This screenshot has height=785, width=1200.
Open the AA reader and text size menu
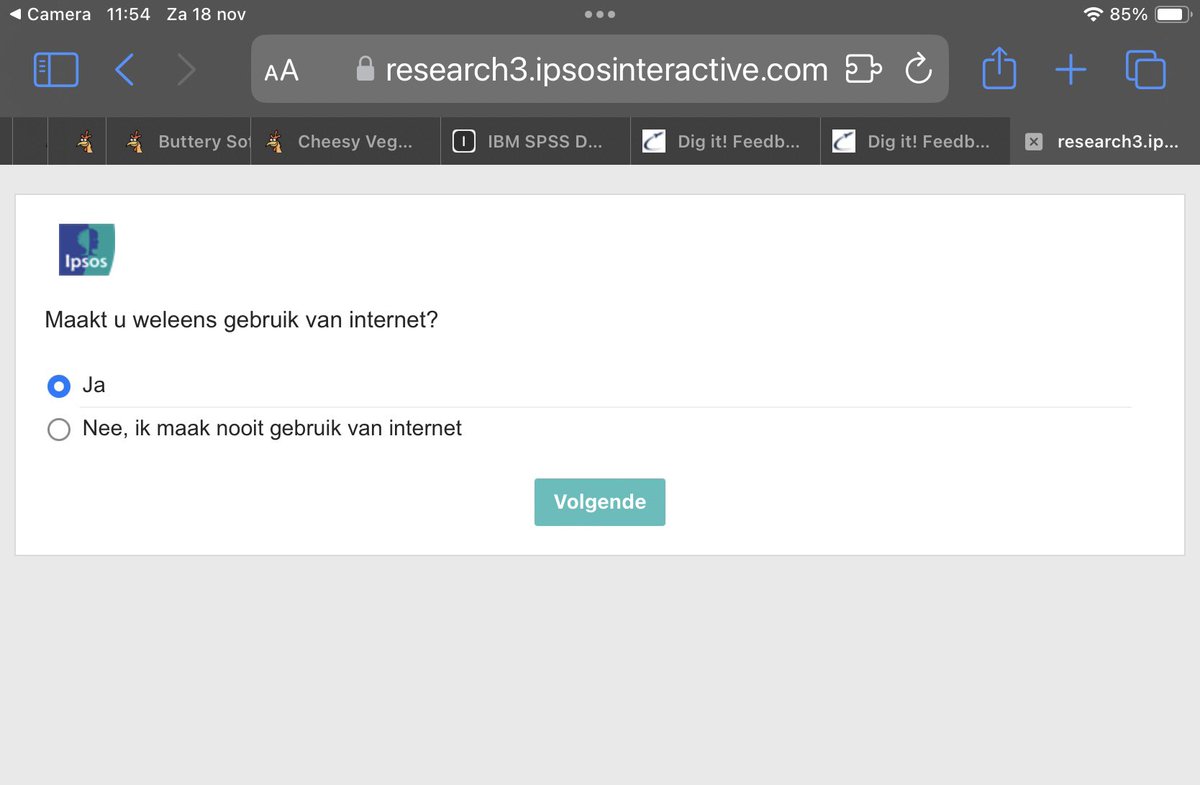pos(281,70)
